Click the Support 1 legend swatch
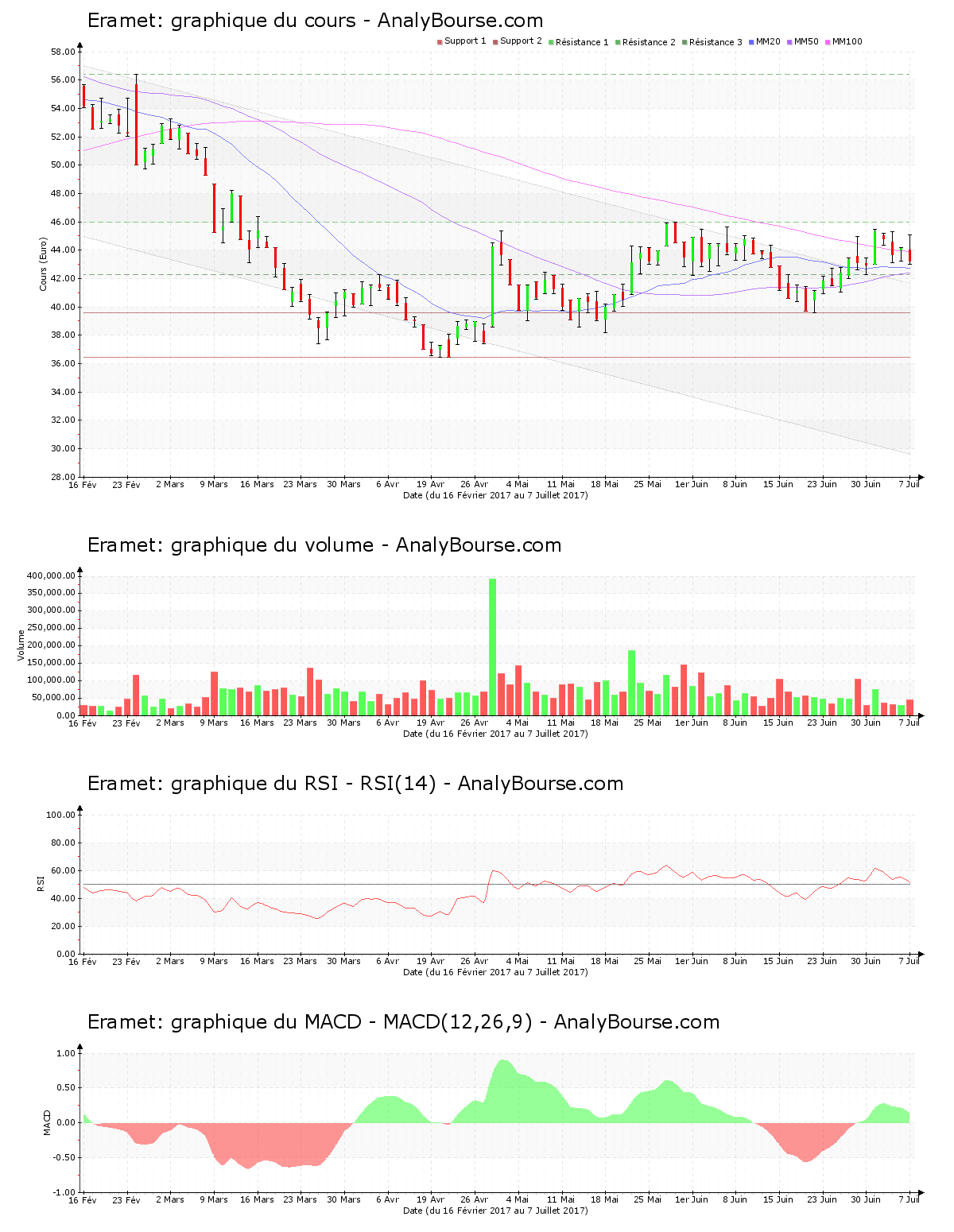Viewport: 954px width, 1232px height. (440, 42)
